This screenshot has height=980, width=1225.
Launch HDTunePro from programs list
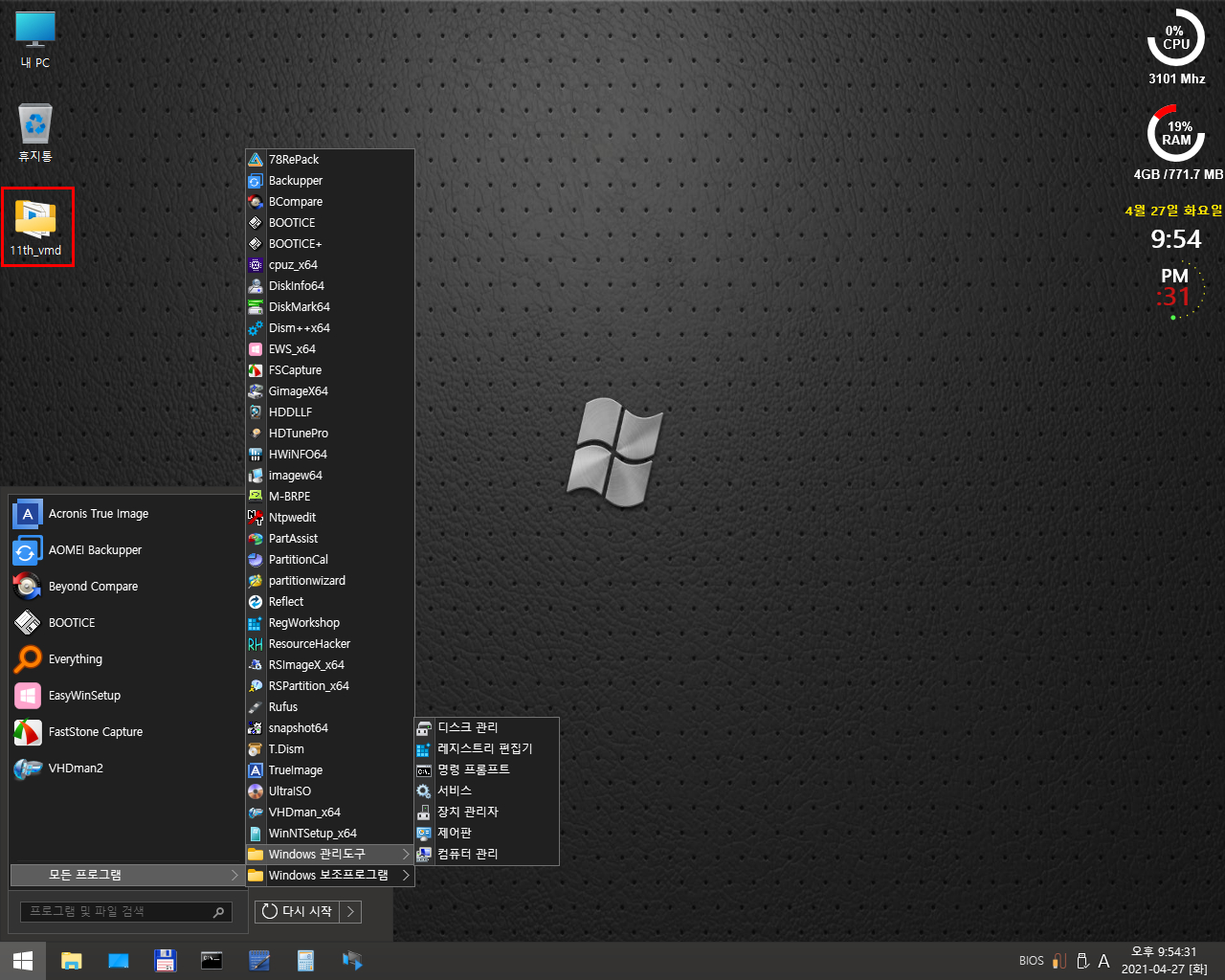pos(330,434)
